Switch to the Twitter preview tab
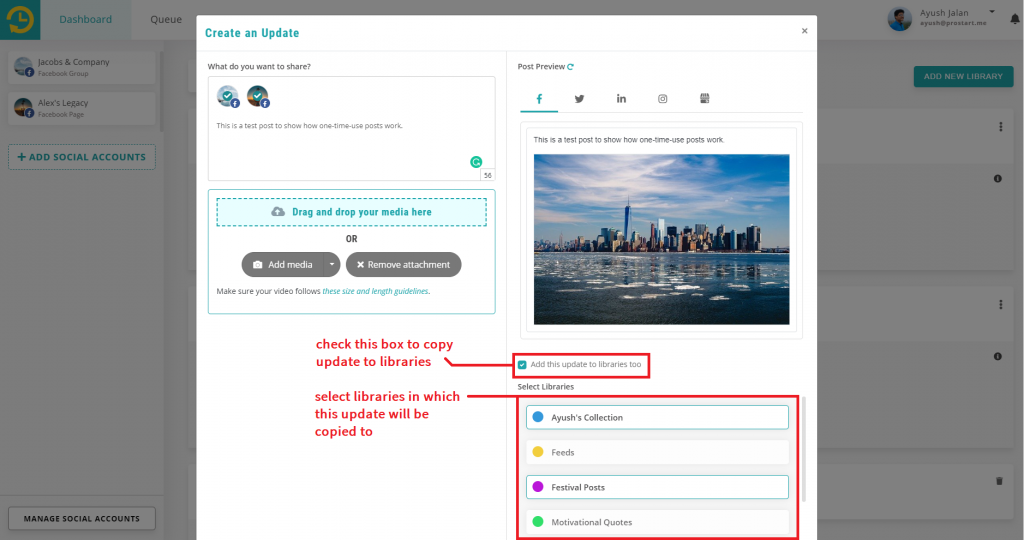Screen dimensions: 1024x540 579,99
